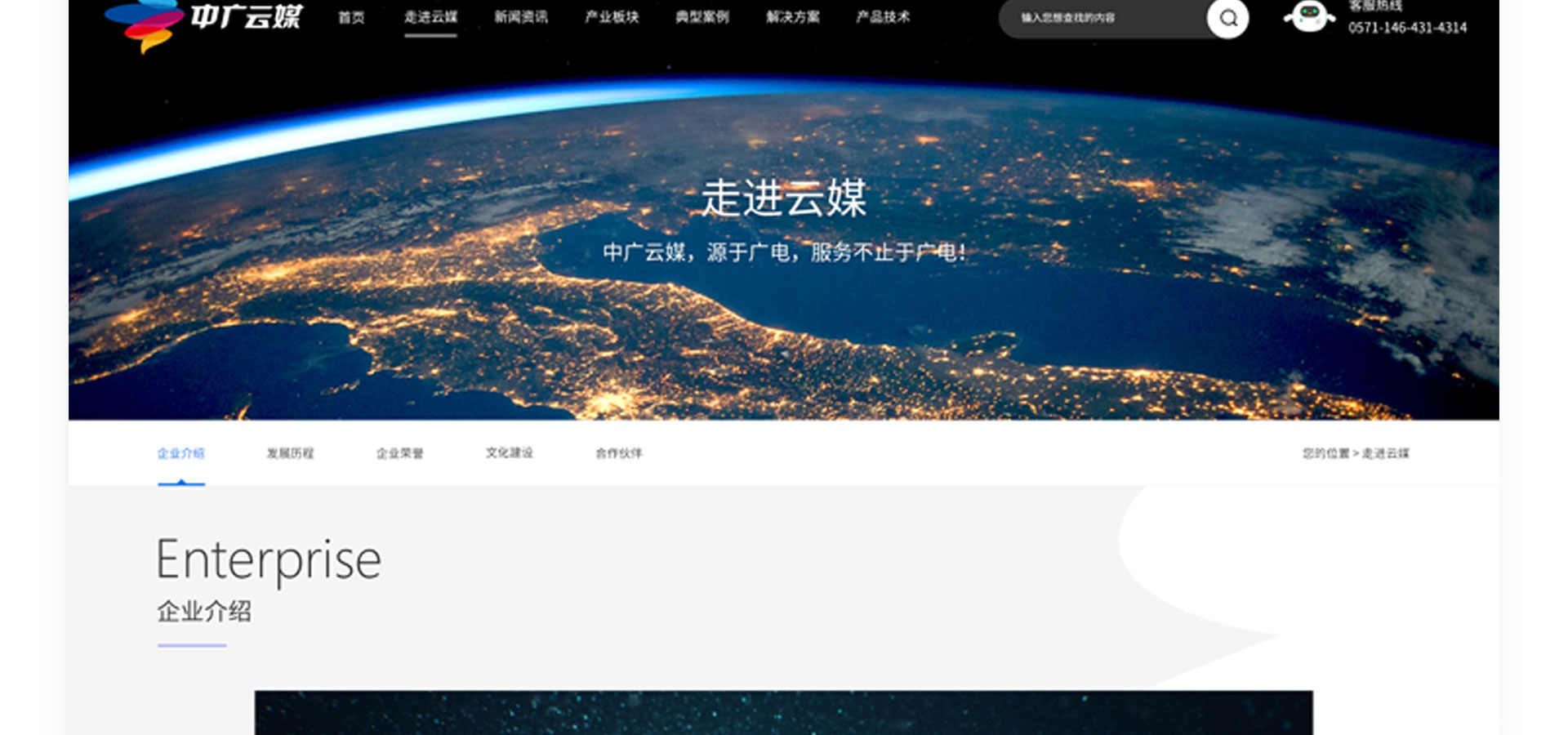The width and height of the screenshot is (1568, 735).
Task: Select 走进云媒 in the top navigation
Action: [x=430, y=17]
